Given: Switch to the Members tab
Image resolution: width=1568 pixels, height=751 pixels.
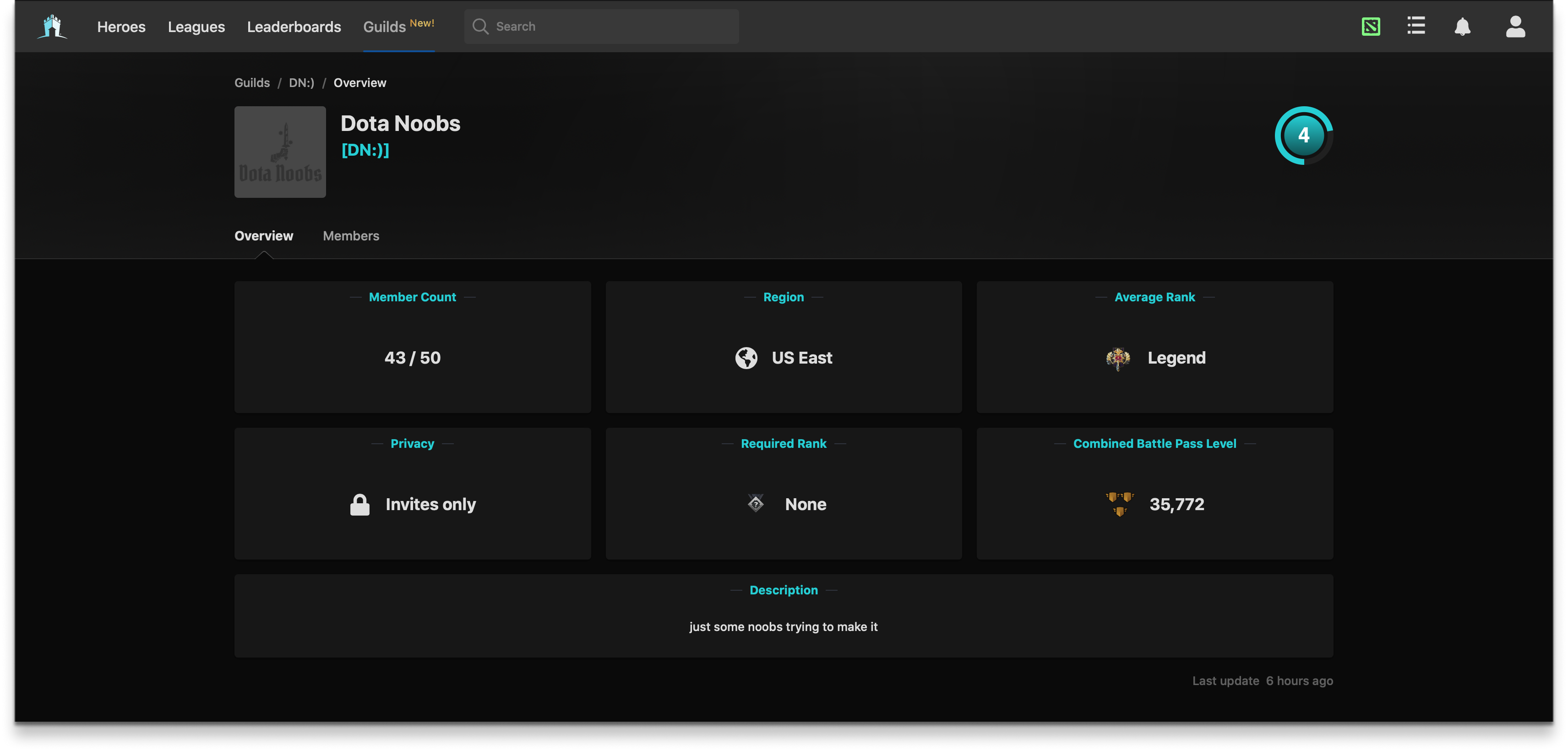Looking at the screenshot, I should (x=351, y=236).
